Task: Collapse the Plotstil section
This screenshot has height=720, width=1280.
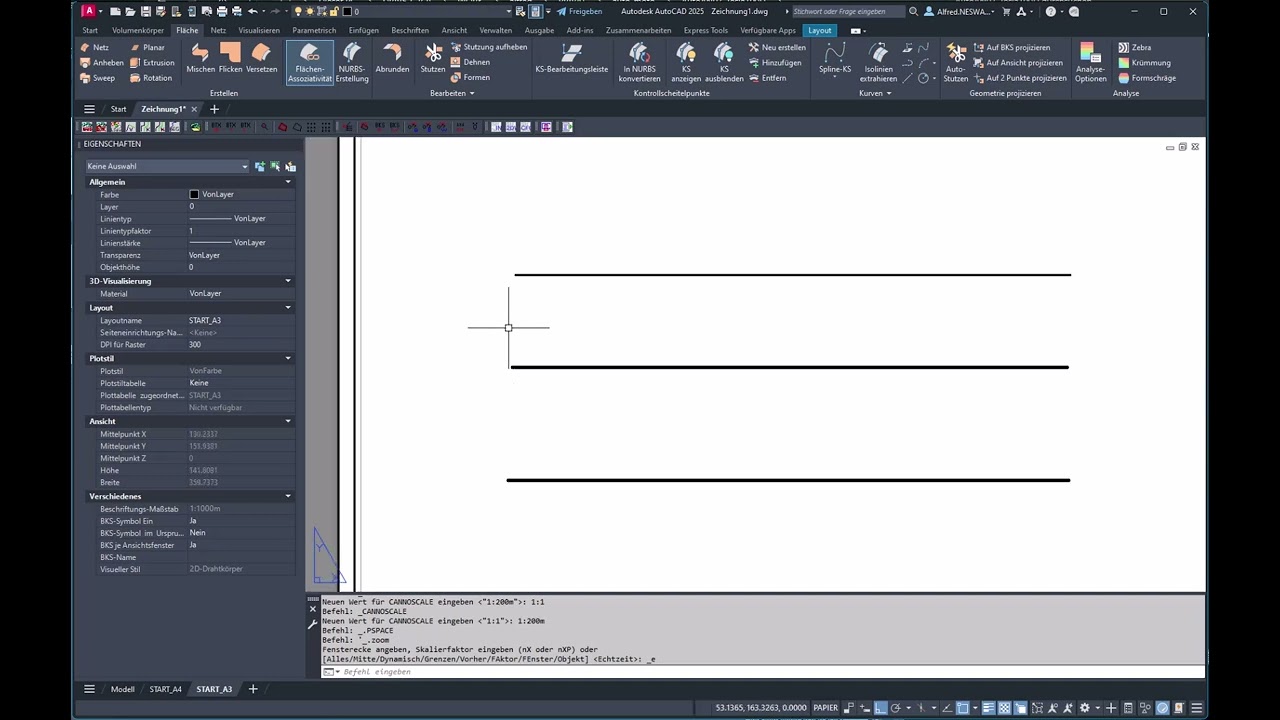Action: pos(288,358)
